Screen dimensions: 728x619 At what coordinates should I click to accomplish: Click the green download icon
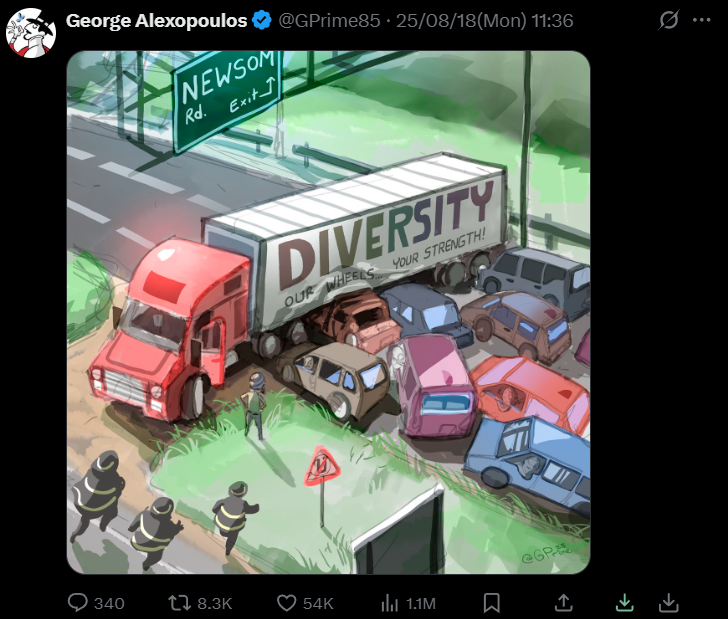click(625, 603)
